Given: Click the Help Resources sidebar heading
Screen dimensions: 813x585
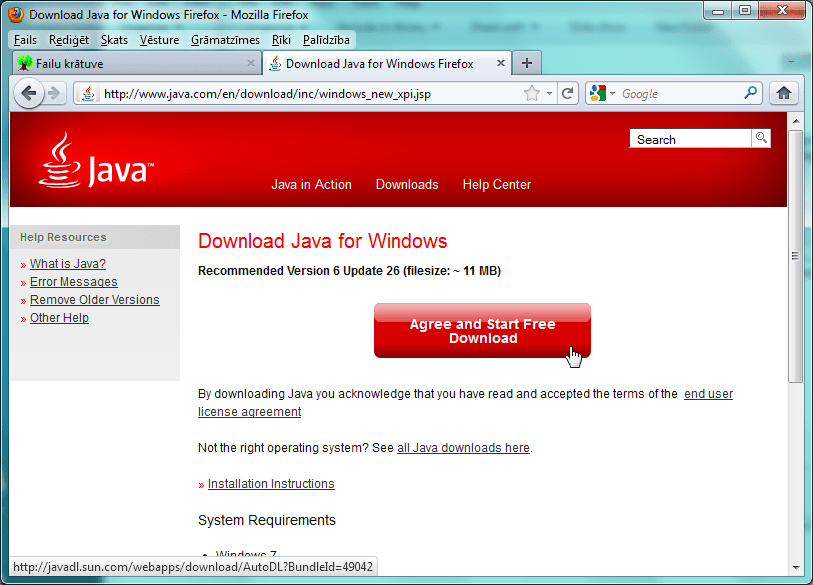Looking at the screenshot, I should click(x=63, y=237).
